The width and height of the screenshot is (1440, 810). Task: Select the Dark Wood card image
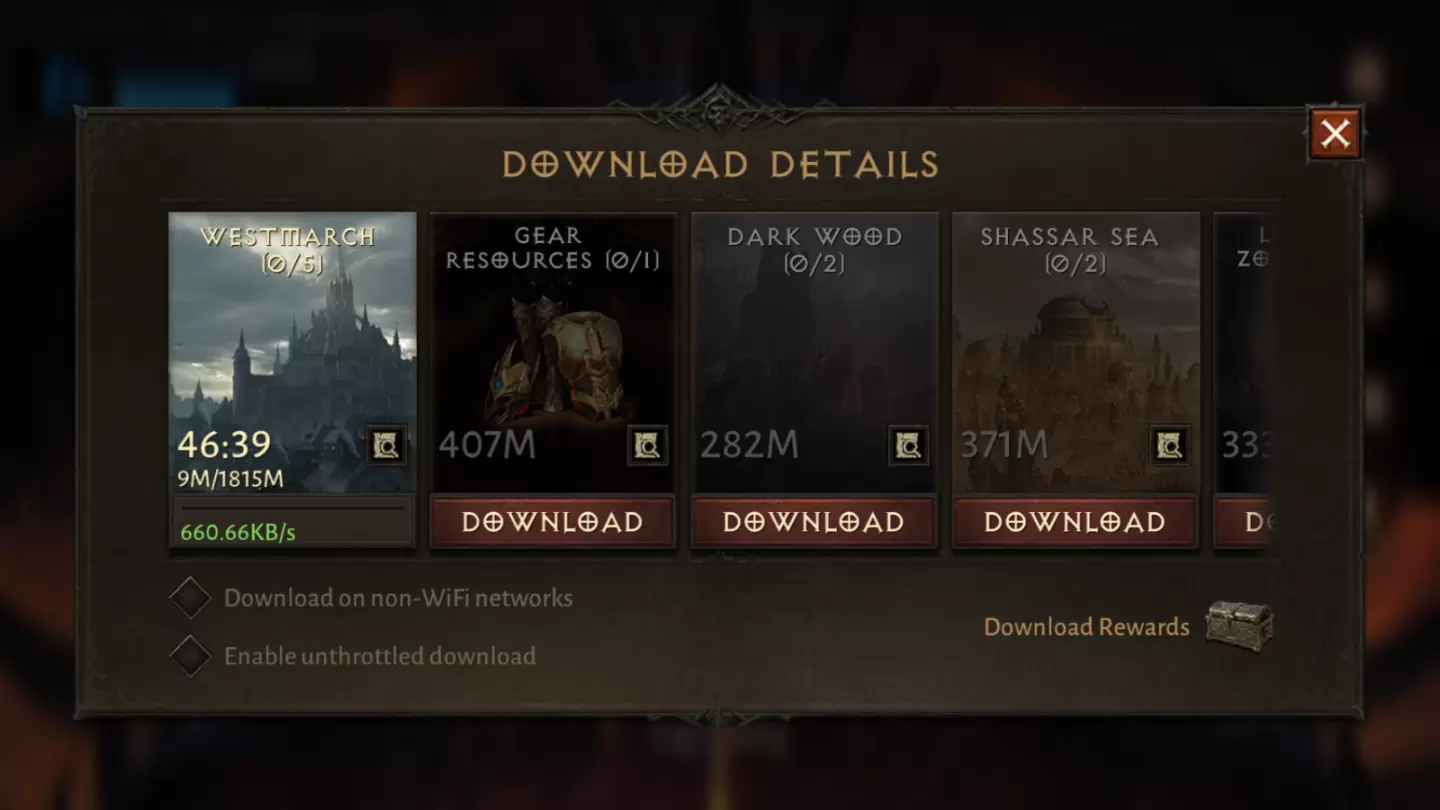(x=814, y=352)
